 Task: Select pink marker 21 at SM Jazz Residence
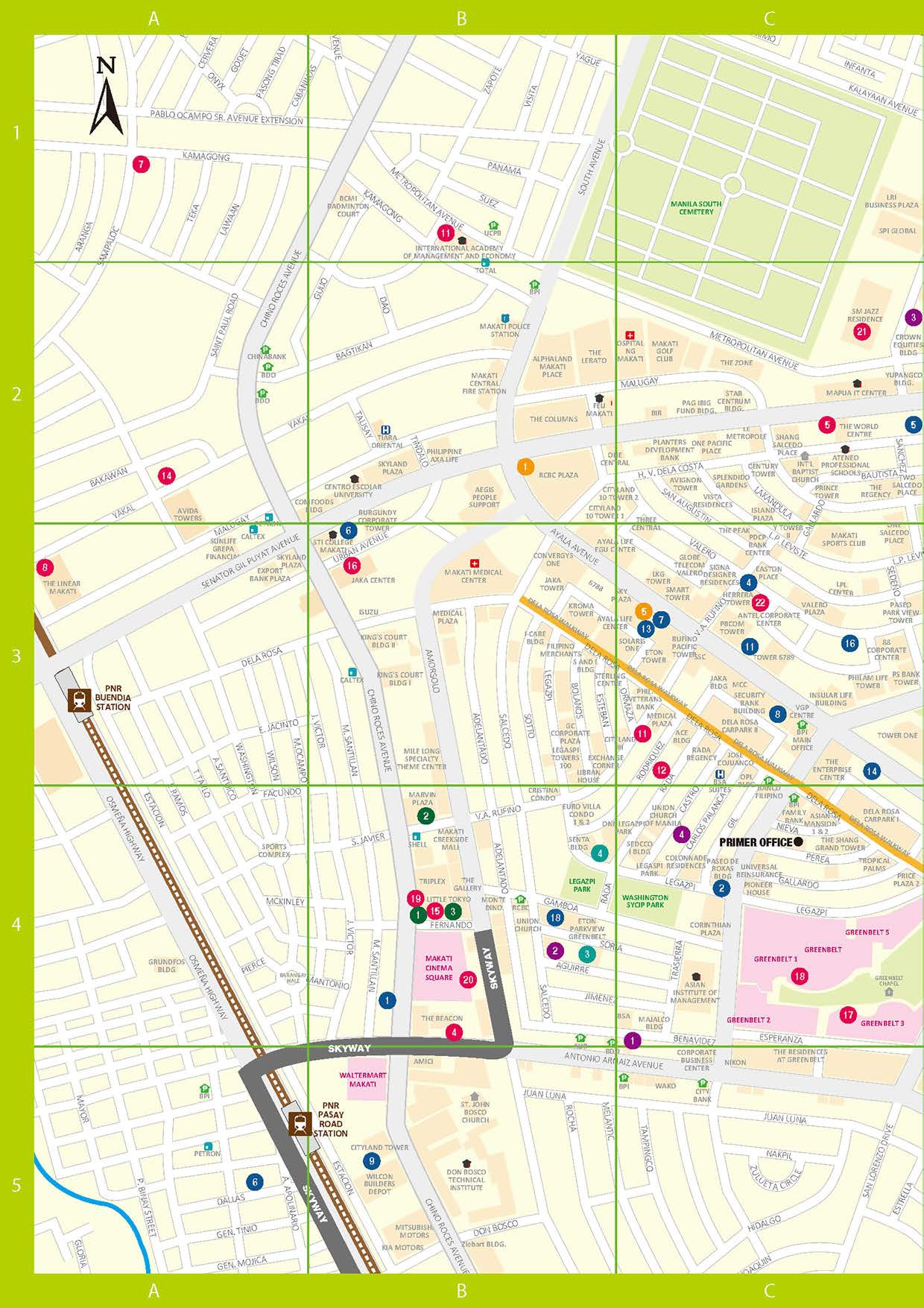(x=862, y=332)
